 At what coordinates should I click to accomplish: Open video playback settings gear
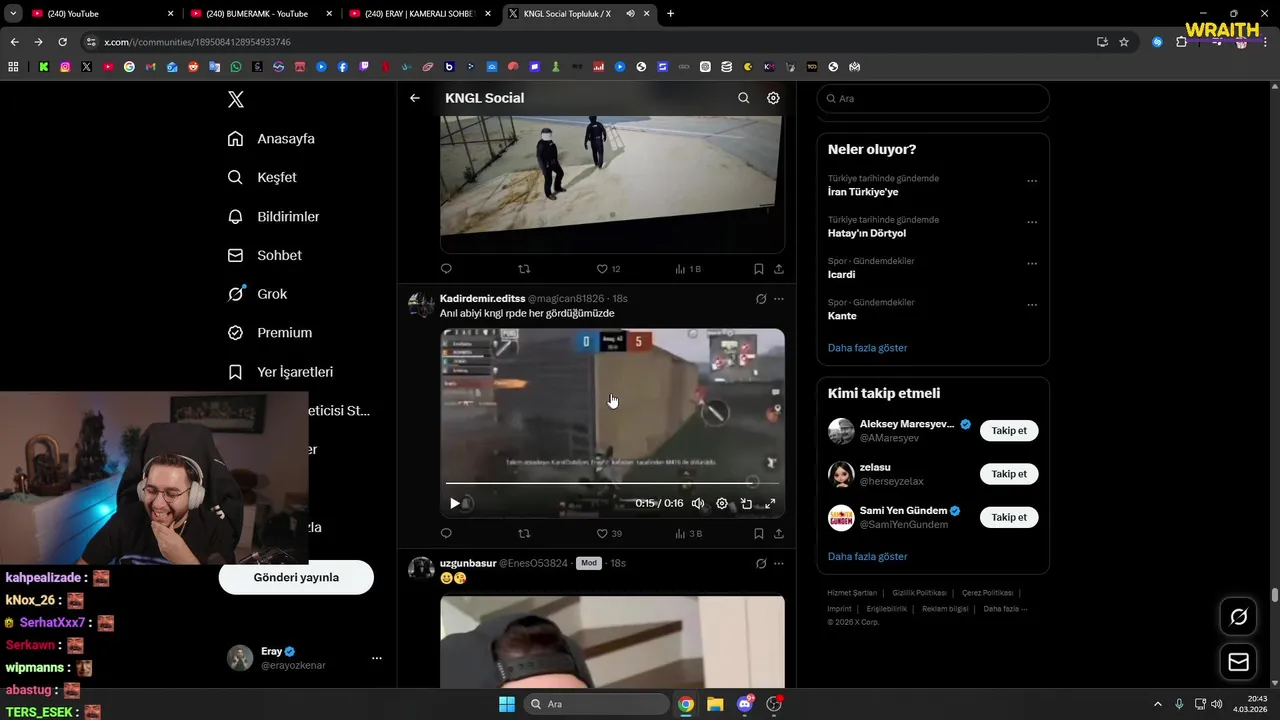(x=722, y=504)
